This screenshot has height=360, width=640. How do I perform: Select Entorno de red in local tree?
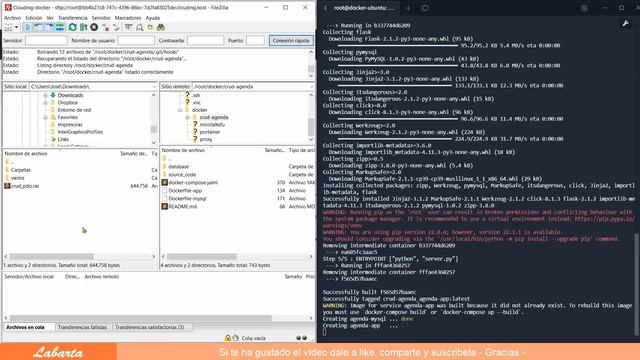pos(74,110)
